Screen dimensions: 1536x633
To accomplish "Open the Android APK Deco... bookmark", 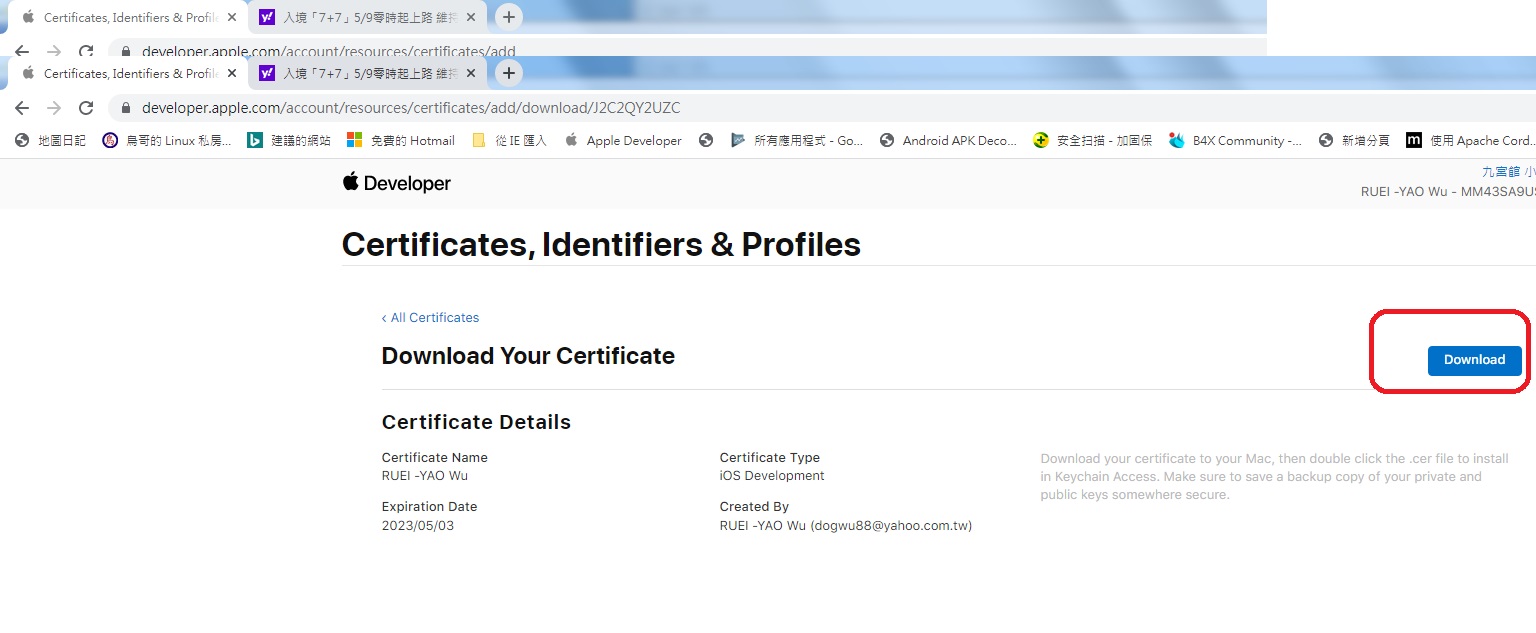I will coord(948,141).
